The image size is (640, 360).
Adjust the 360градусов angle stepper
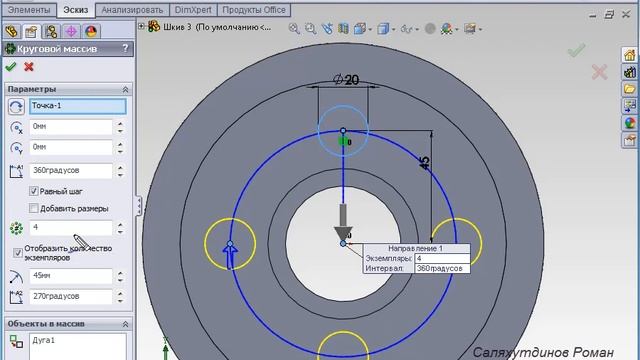pyautogui.click(x=120, y=171)
